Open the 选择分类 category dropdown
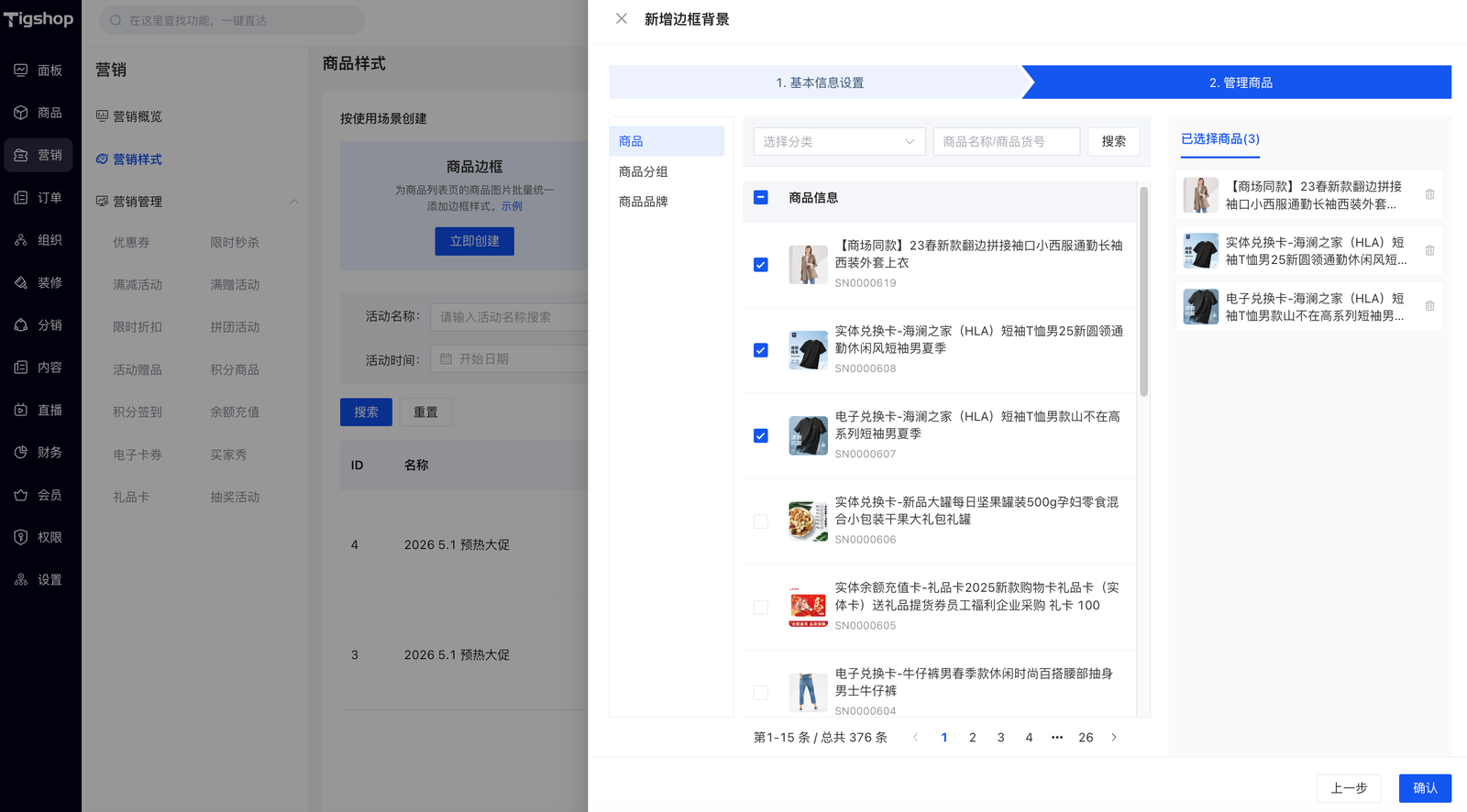The height and width of the screenshot is (812, 1467). [839, 141]
